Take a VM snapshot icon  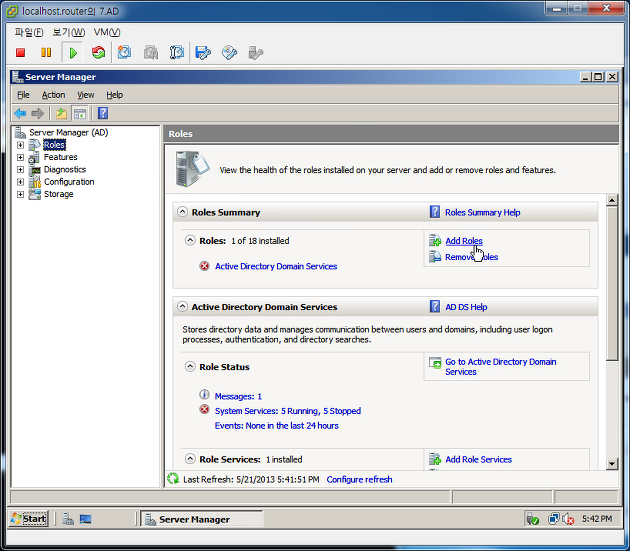pyautogui.click(x=124, y=52)
